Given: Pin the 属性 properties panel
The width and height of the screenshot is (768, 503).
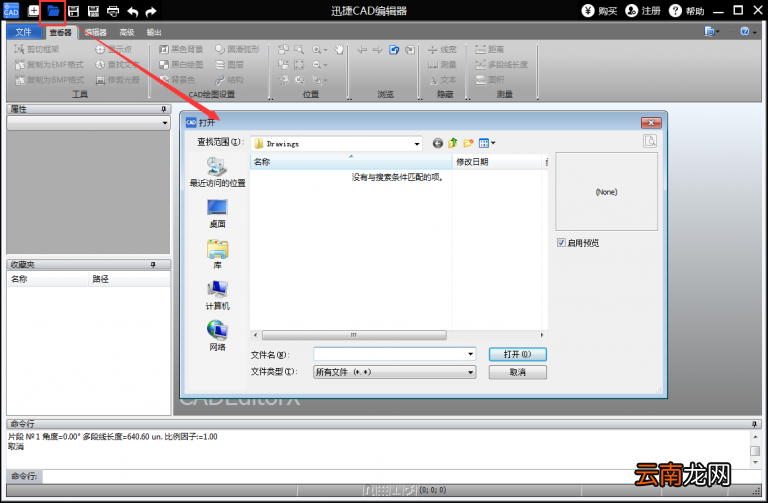Looking at the screenshot, I should click(x=164, y=109).
